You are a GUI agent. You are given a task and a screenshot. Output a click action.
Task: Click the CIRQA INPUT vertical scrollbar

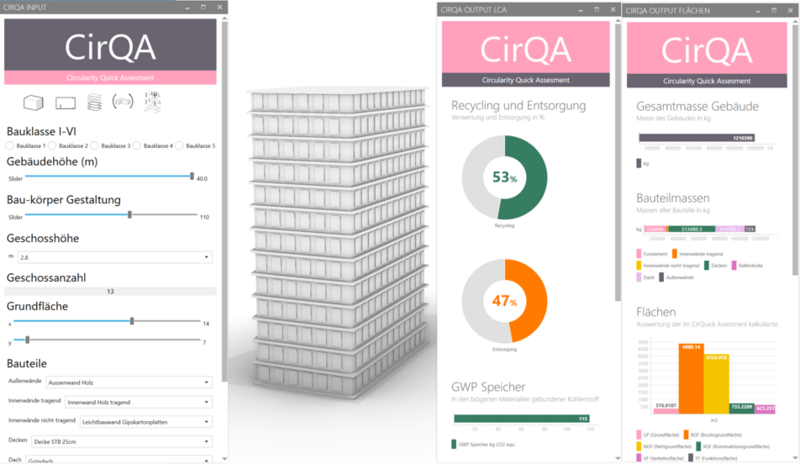[x=224, y=202]
